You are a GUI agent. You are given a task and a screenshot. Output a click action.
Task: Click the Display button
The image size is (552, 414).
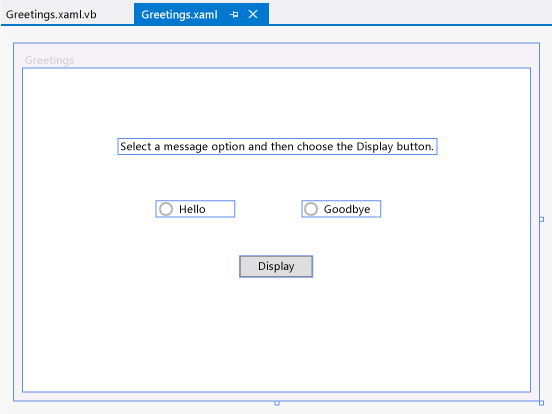coord(276,266)
